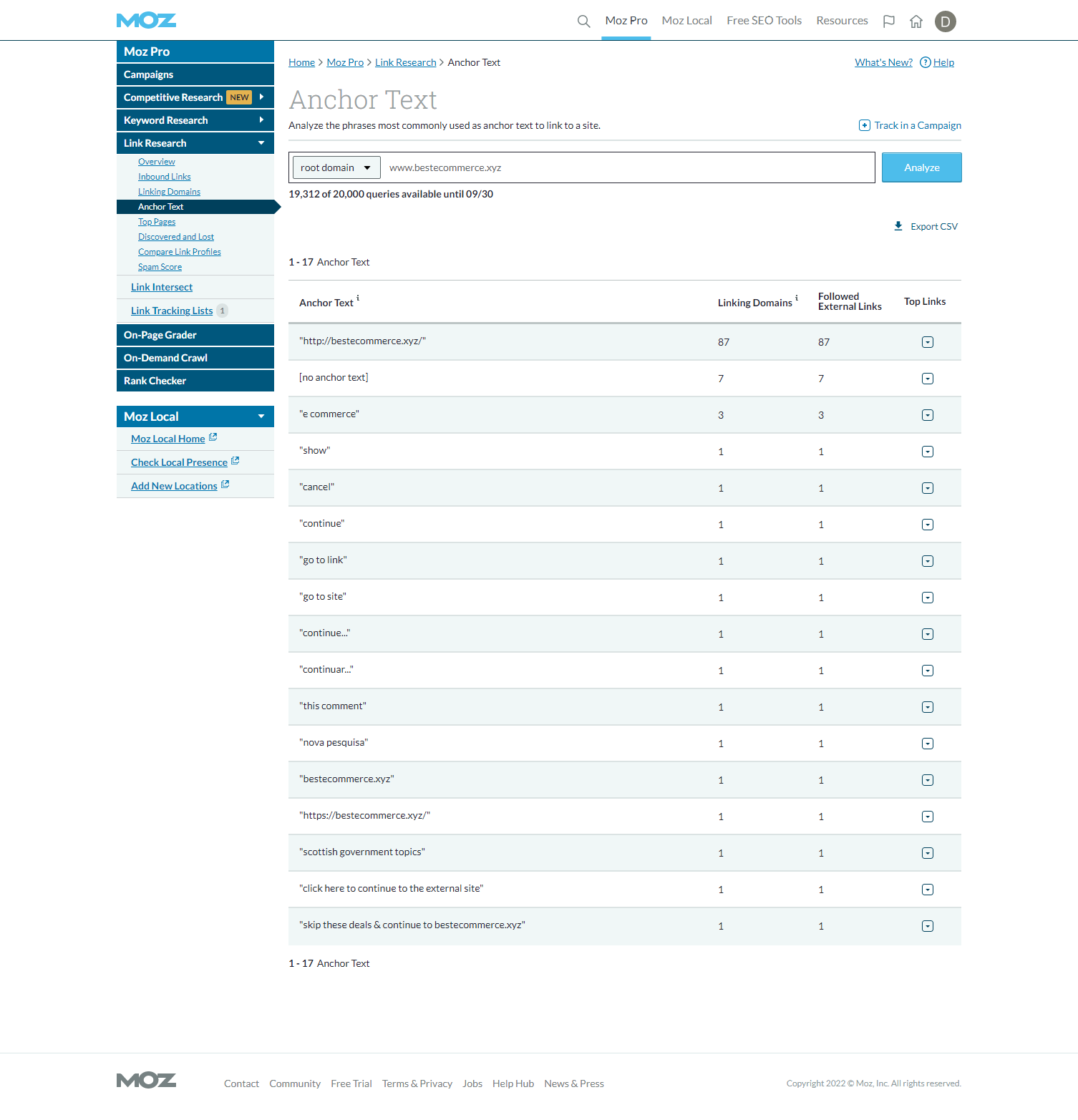Open the Top Pages sidebar link

pos(157,222)
